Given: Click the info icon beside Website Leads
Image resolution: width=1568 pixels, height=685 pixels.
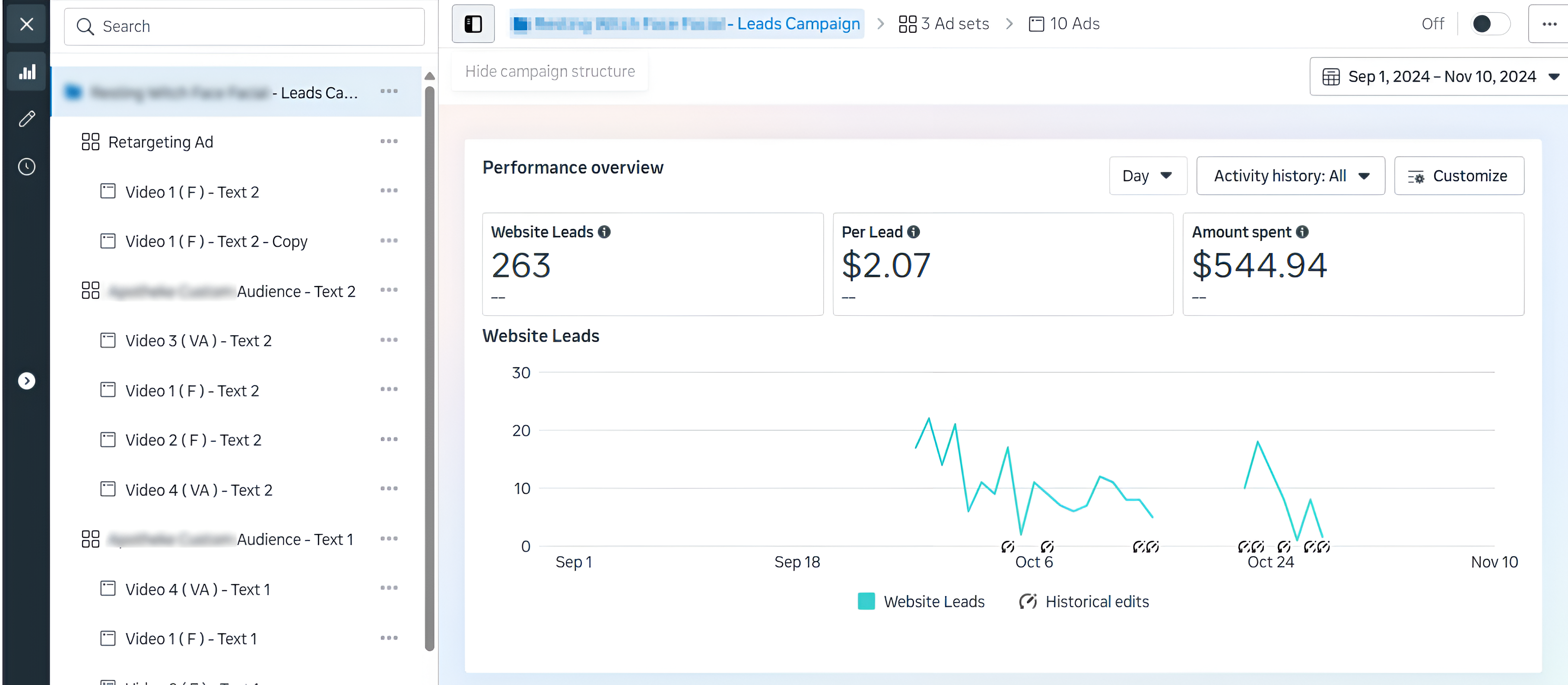Looking at the screenshot, I should point(604,232).
